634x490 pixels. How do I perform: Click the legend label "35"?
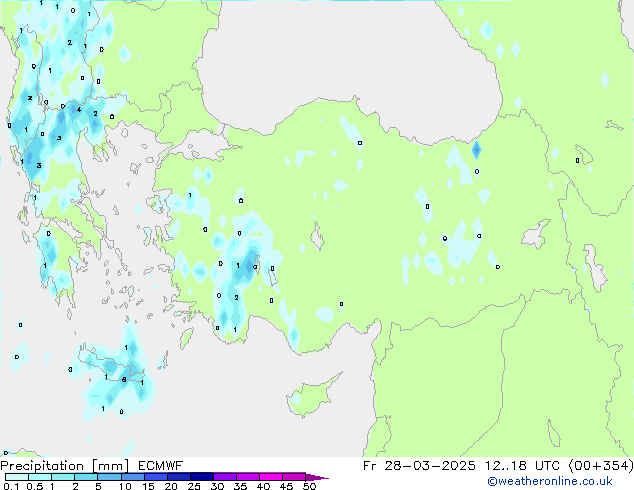[x=240, y=486]
